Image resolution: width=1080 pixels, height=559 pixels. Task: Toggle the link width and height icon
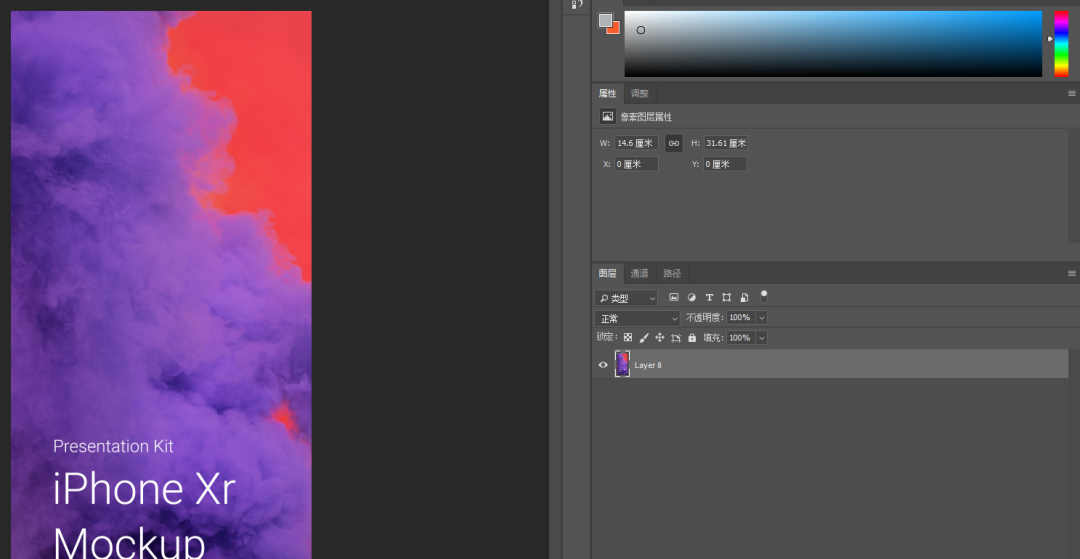[674, 143]
